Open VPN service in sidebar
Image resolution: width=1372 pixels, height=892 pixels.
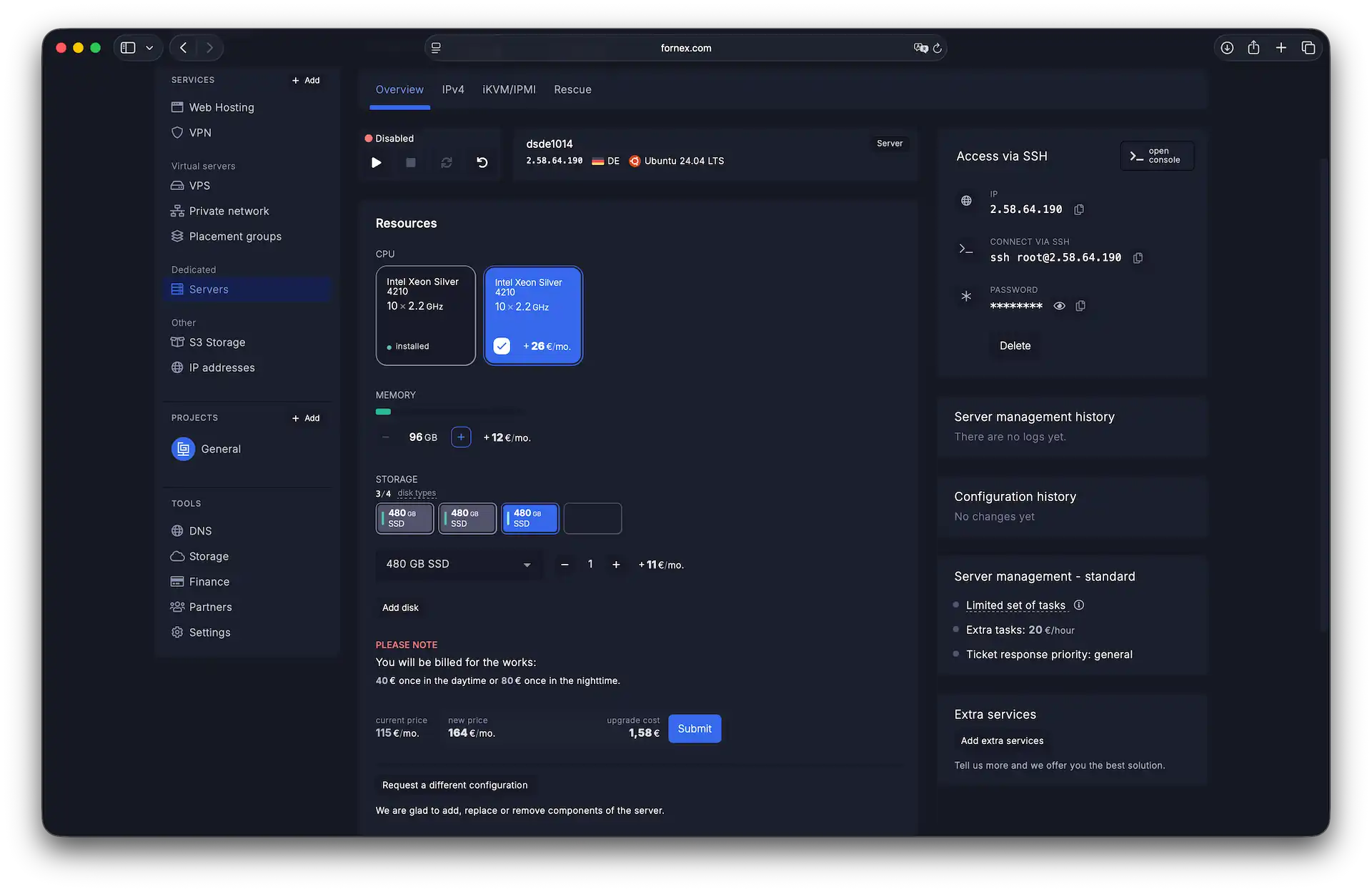pos(192,133)
